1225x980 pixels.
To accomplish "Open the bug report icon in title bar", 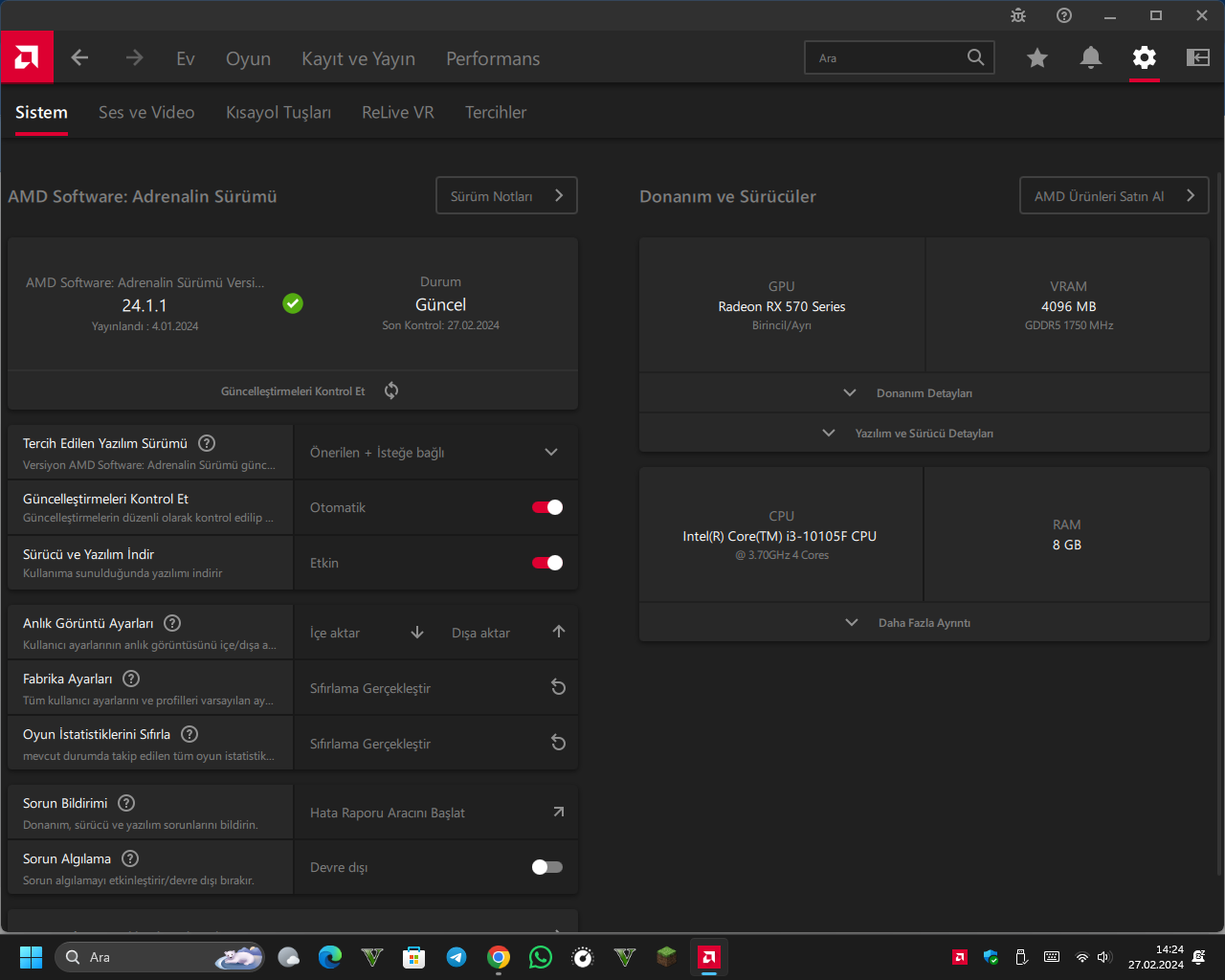I will click(x=1018, y=15).
